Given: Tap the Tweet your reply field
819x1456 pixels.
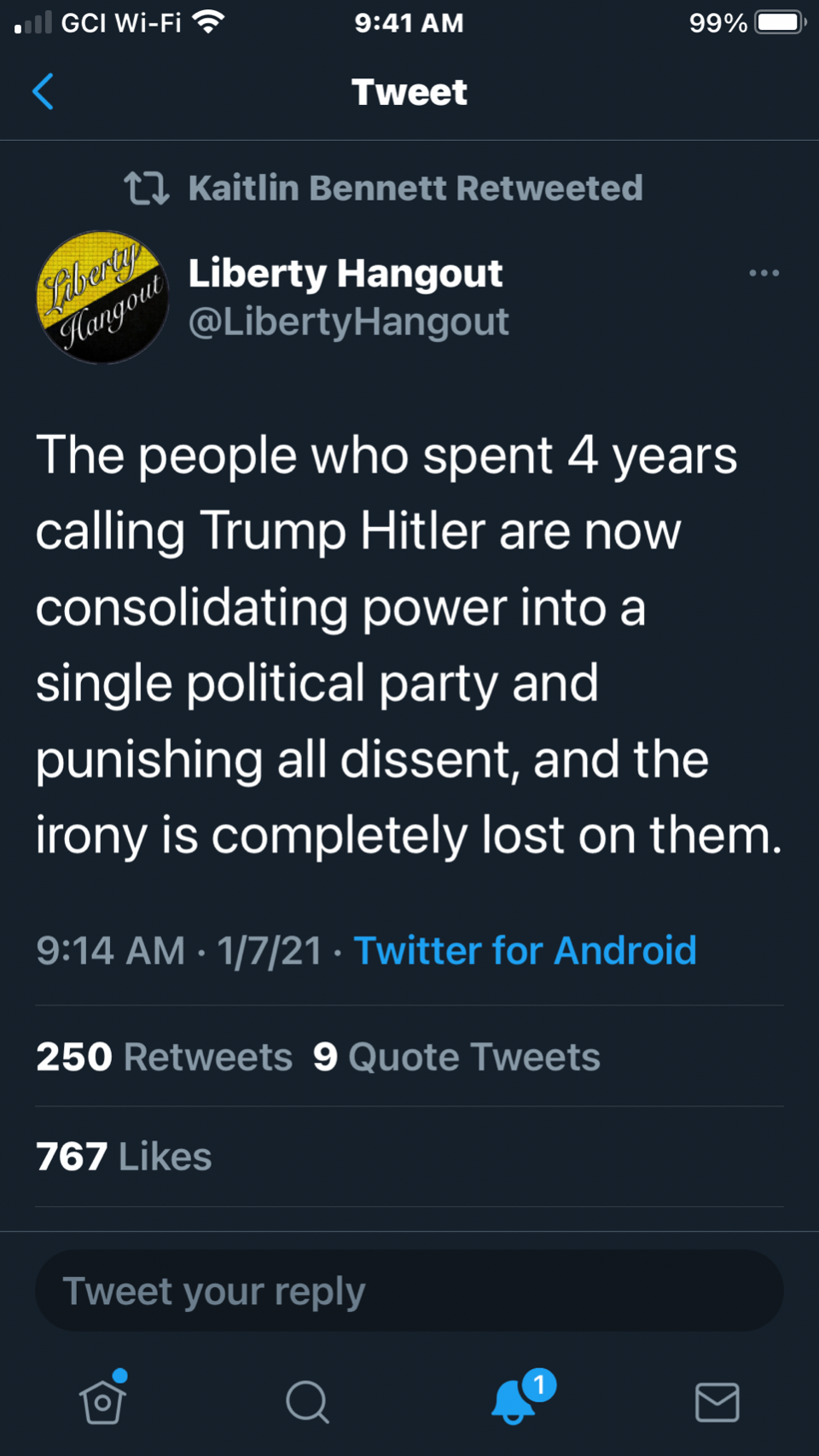Looking at the screenshot, I should pos(409,1291).
